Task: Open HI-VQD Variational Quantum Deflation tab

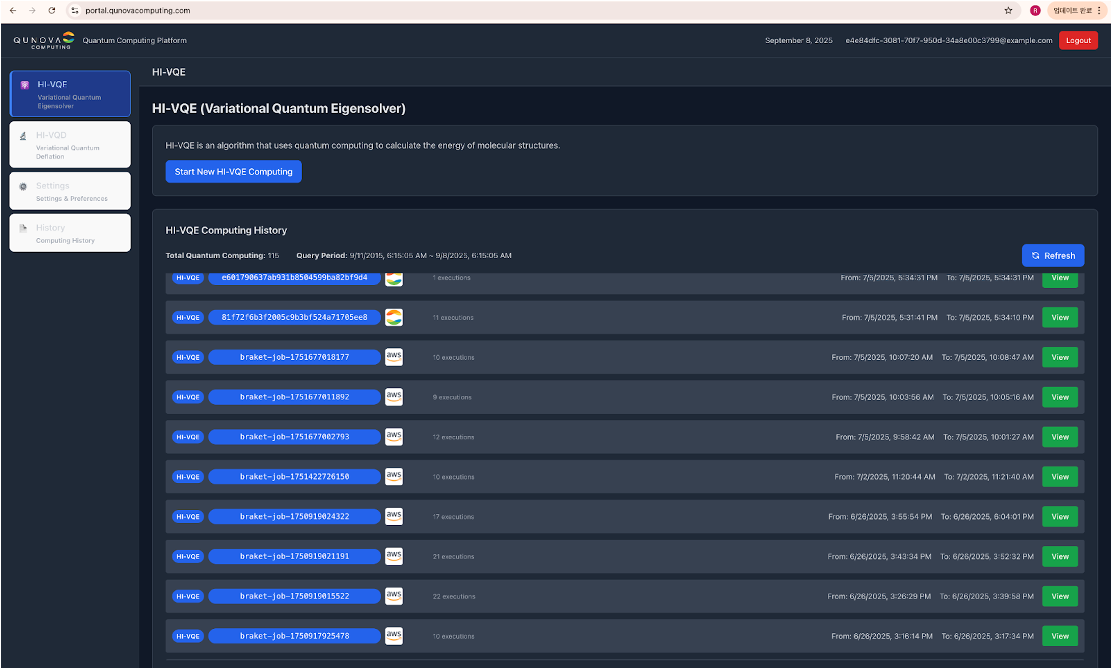Action: point(70,144)
